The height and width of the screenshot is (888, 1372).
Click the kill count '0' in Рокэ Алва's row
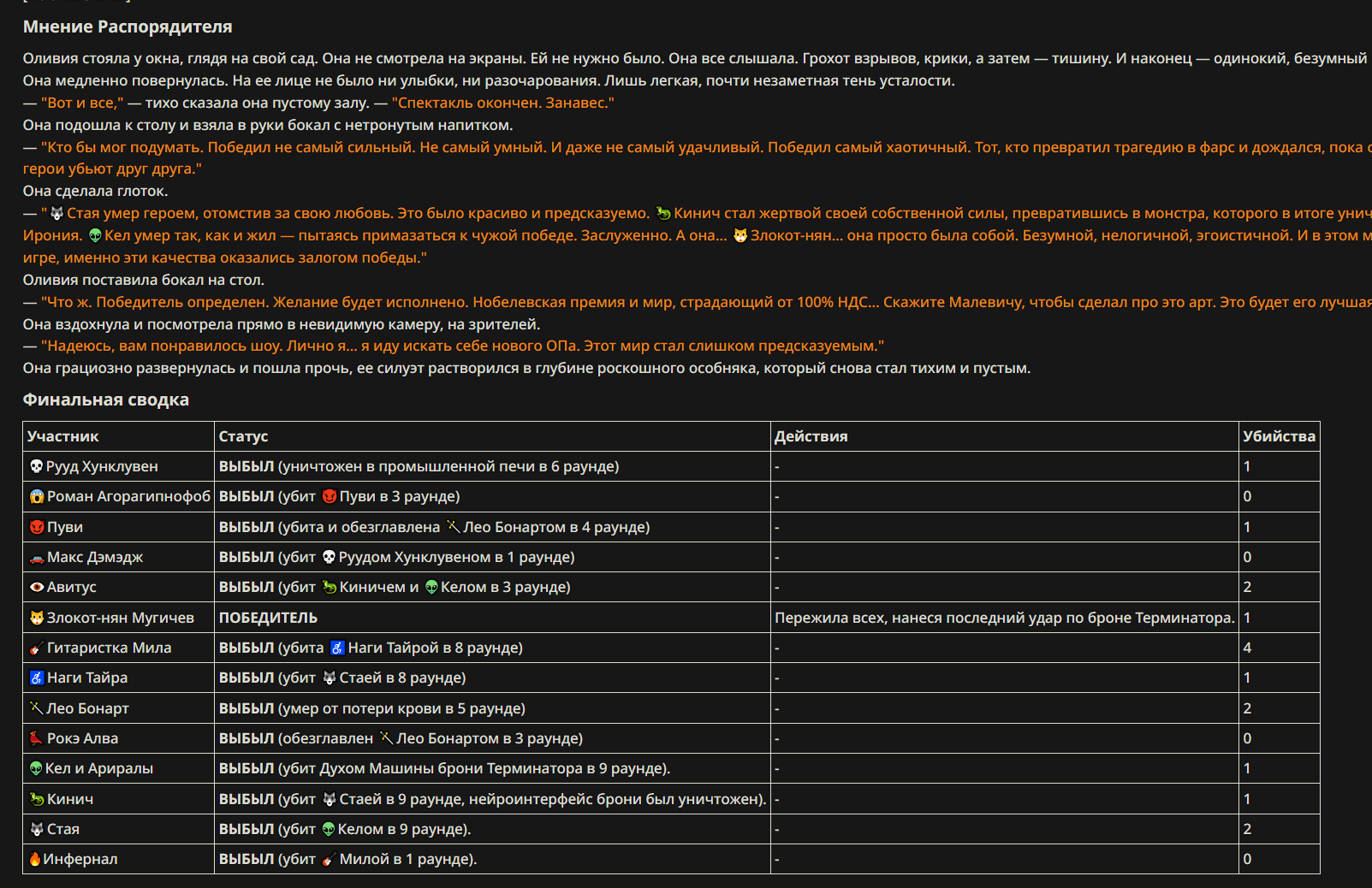point(1247,738)
